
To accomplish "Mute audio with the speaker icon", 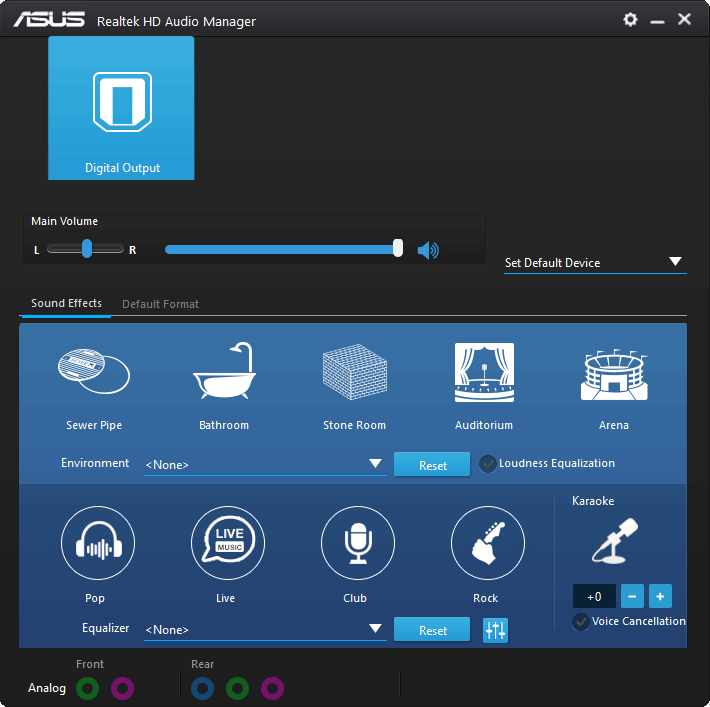I will [428, 250].
